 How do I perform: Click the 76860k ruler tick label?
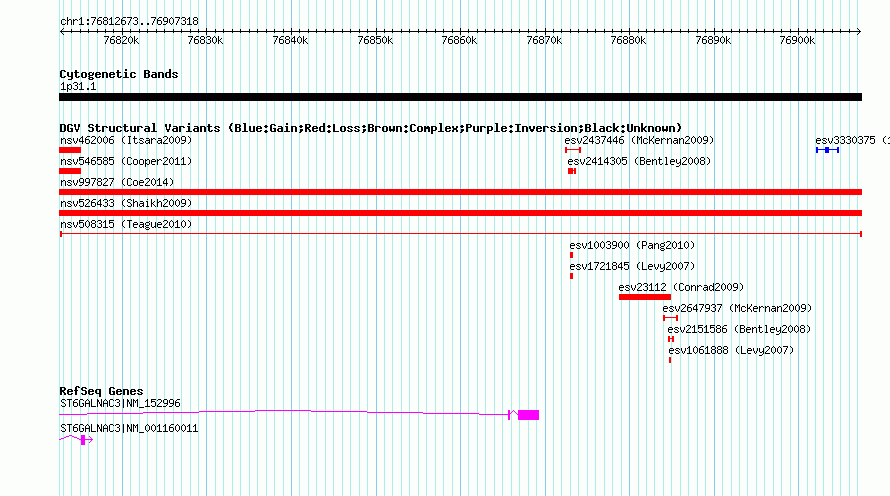pyautogui.click(x=459, y=40)
